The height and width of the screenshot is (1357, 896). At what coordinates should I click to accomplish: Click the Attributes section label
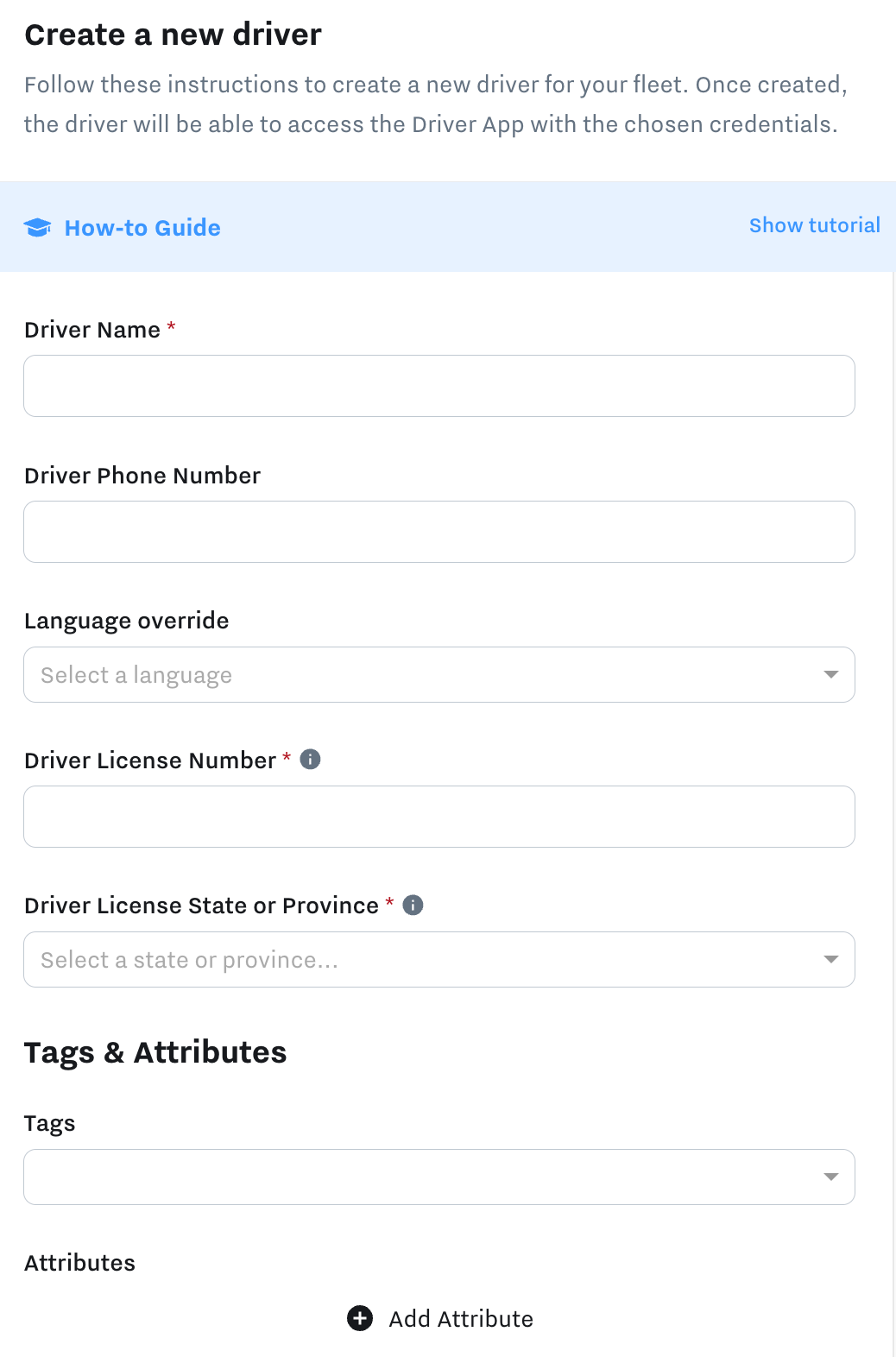click(x=80, y=1262)
